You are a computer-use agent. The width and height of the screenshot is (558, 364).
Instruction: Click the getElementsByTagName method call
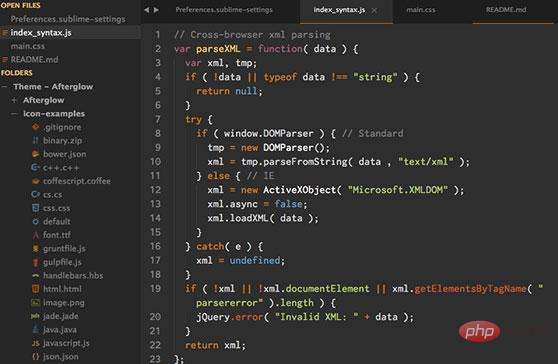470,289
